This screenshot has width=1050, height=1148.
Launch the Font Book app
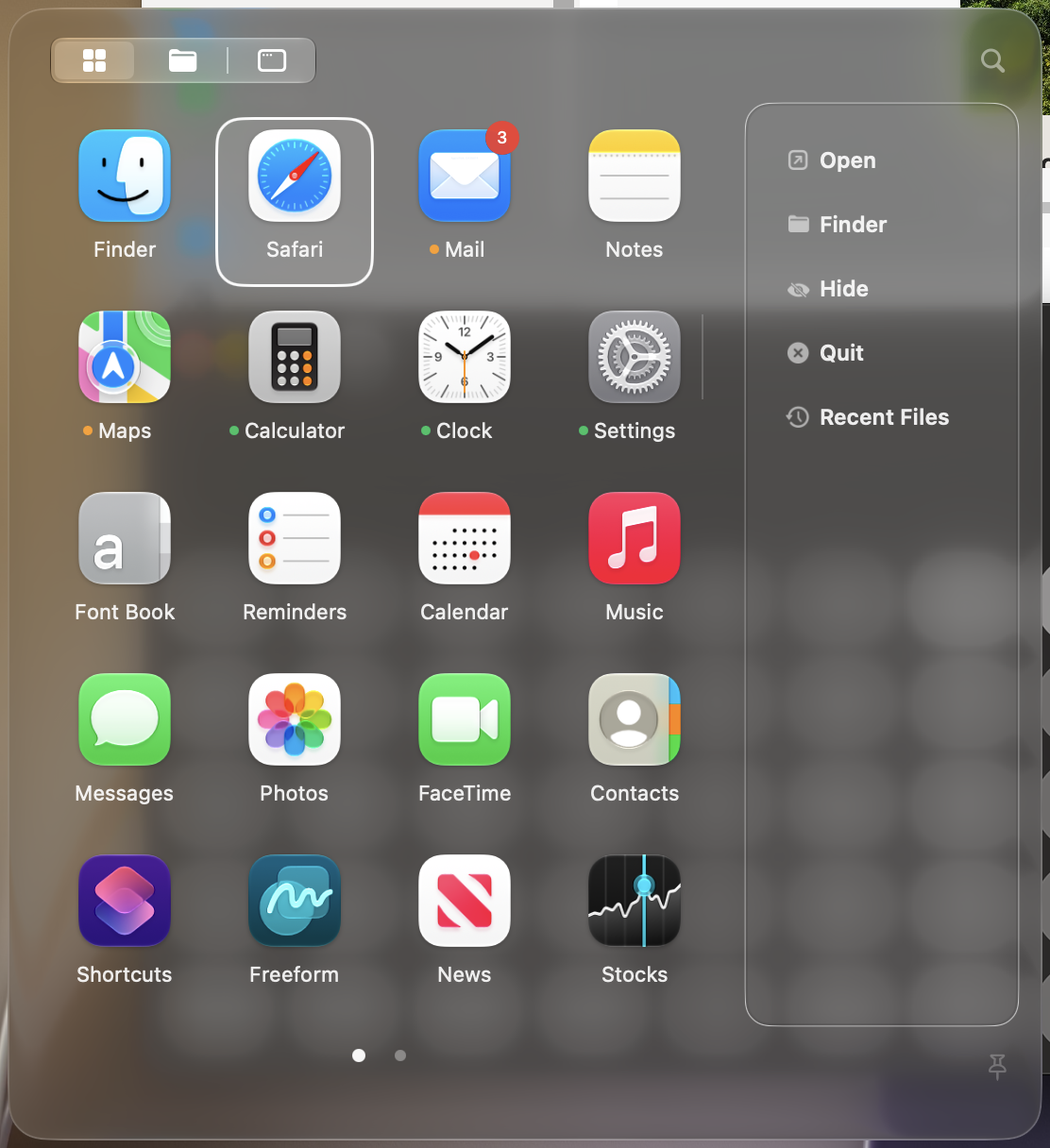click(125, 538)
